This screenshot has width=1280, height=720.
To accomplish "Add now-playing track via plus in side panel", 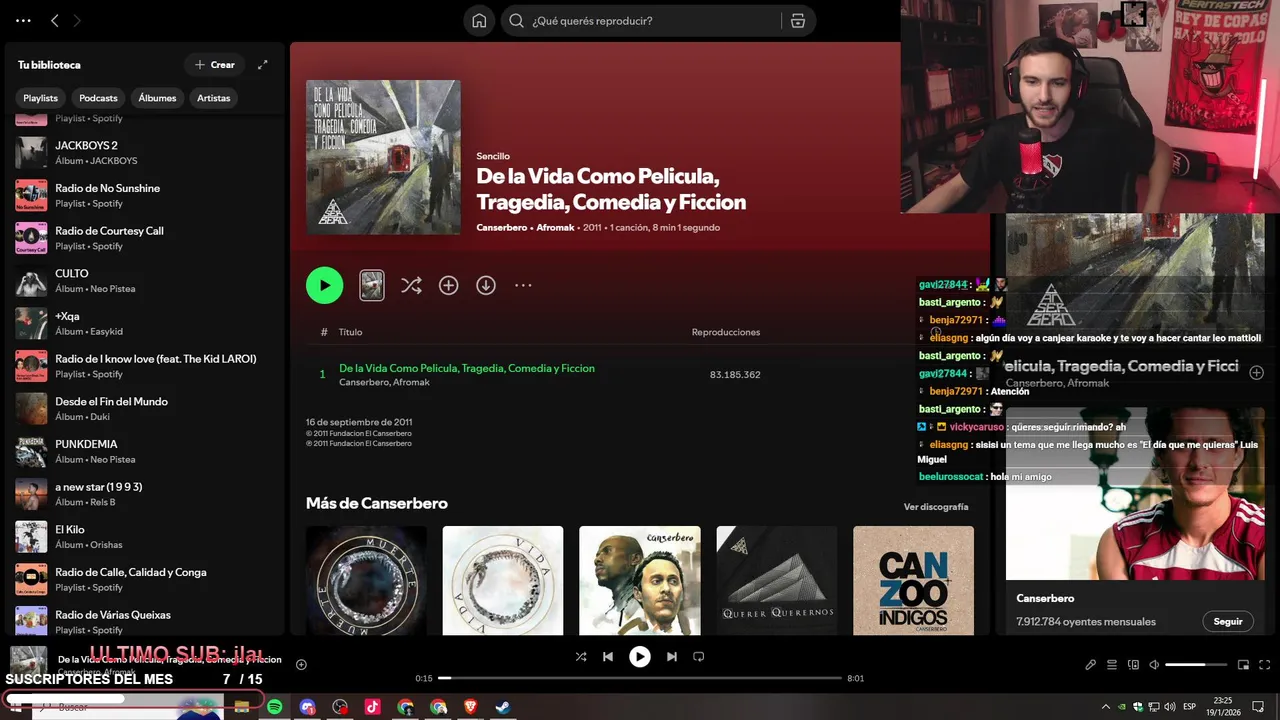I will pos(1257,372).
